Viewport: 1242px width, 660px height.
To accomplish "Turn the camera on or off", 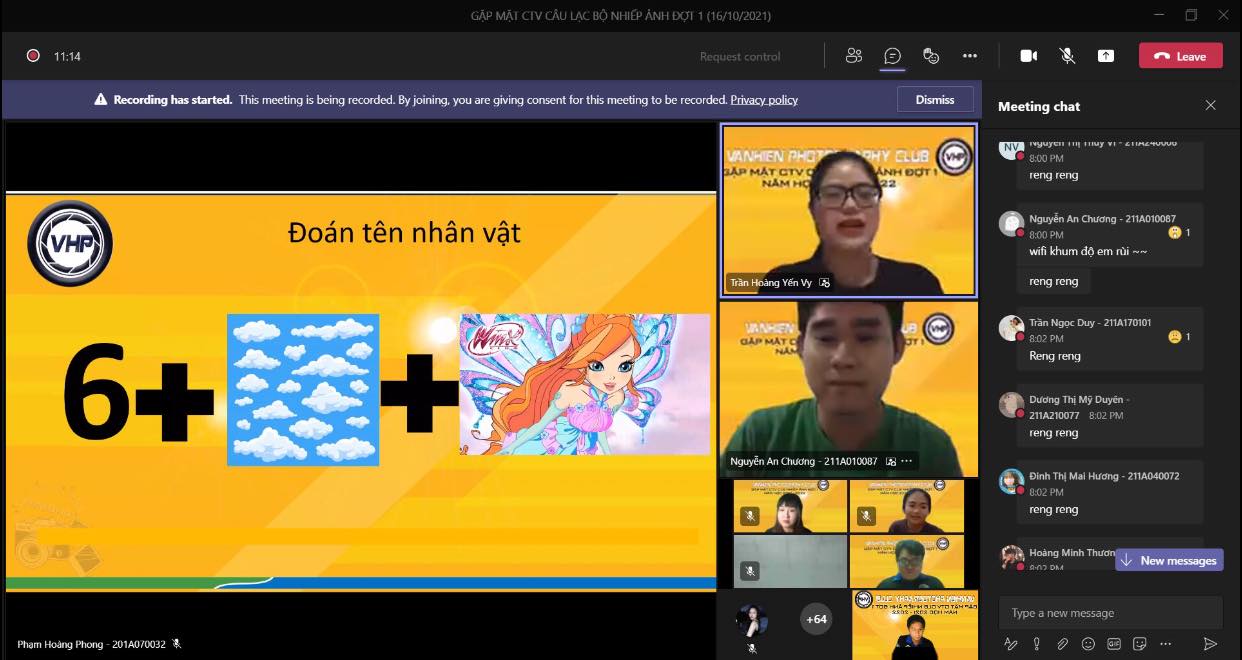I will click(1029, 56).
